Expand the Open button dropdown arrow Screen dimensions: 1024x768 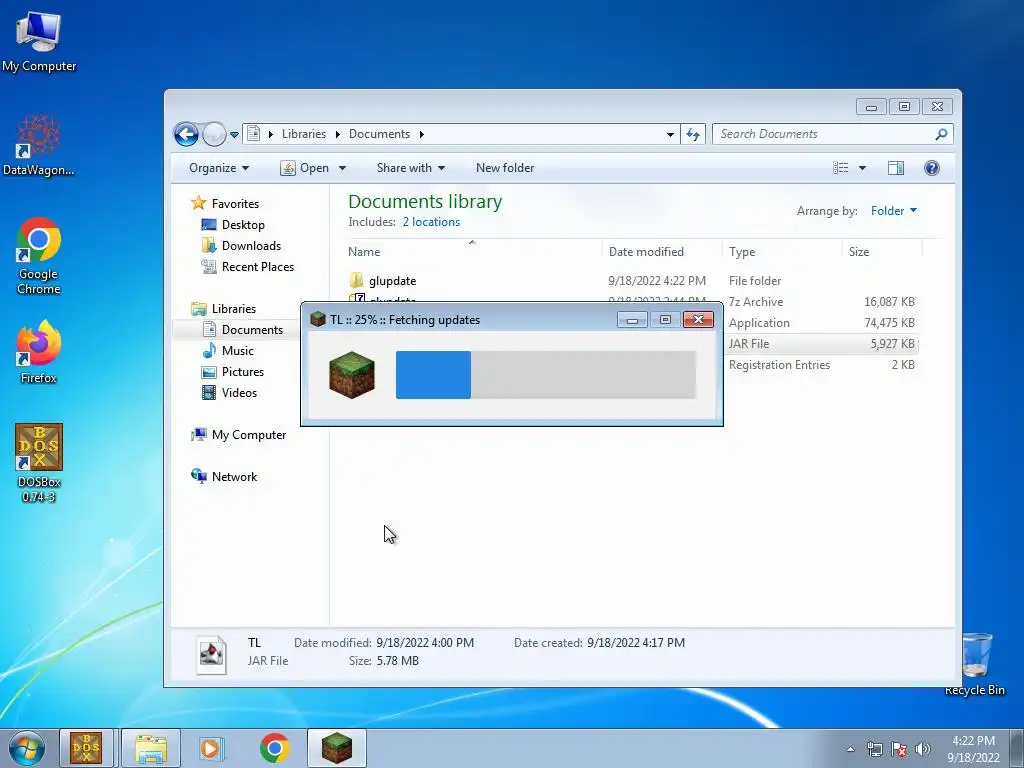coord(342,168)
